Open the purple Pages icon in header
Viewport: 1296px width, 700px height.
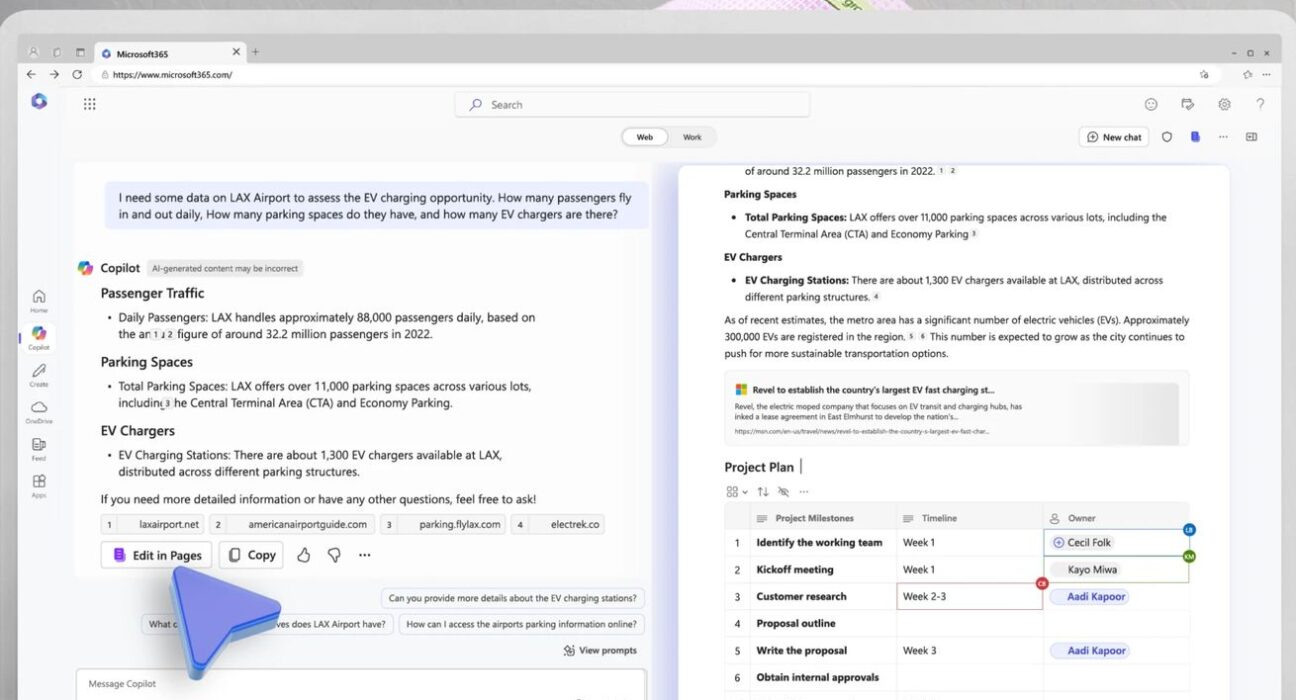click(x=1195, y=137)
